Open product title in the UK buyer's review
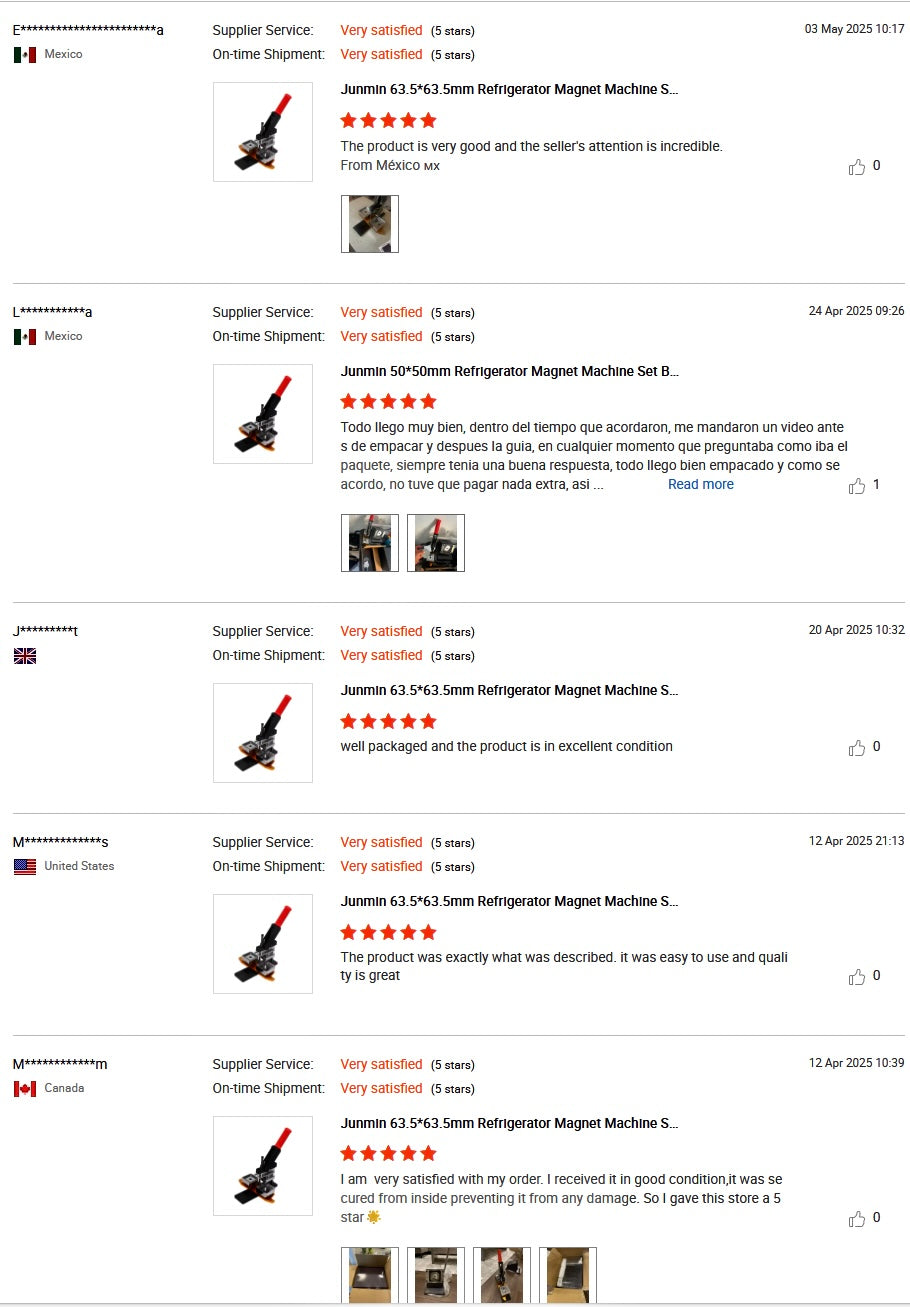910x1307 pixels. tap(509, 690)
